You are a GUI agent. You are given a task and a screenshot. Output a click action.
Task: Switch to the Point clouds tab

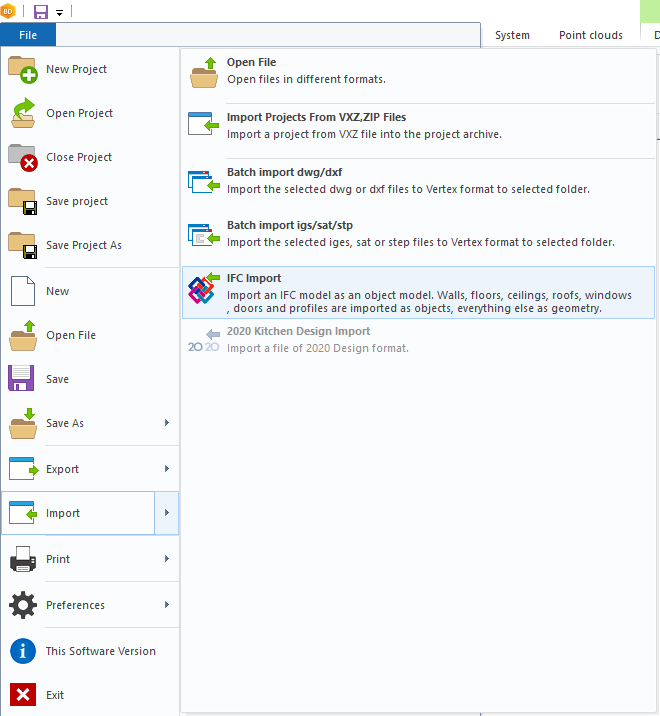coord(591,35)
